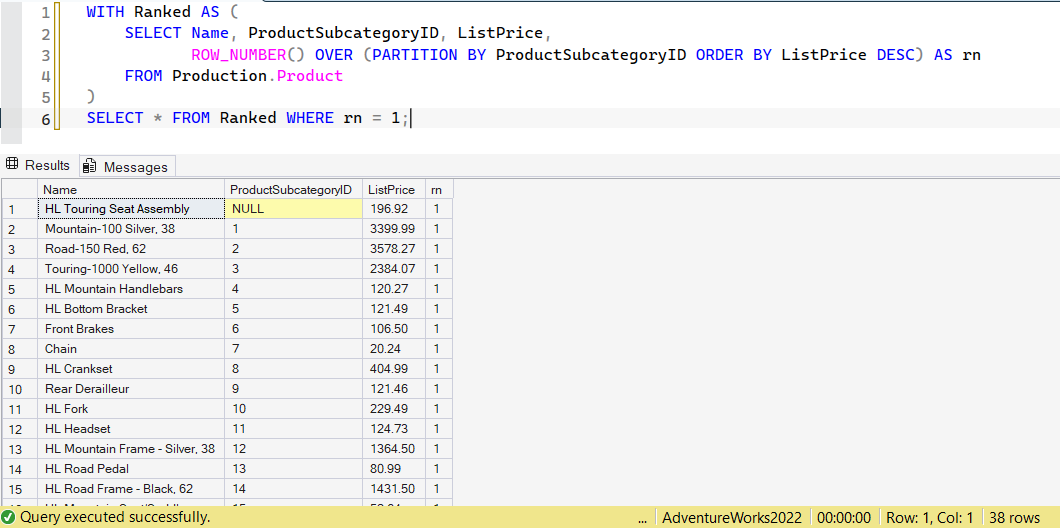Select the Chain cell

[131, 349]
